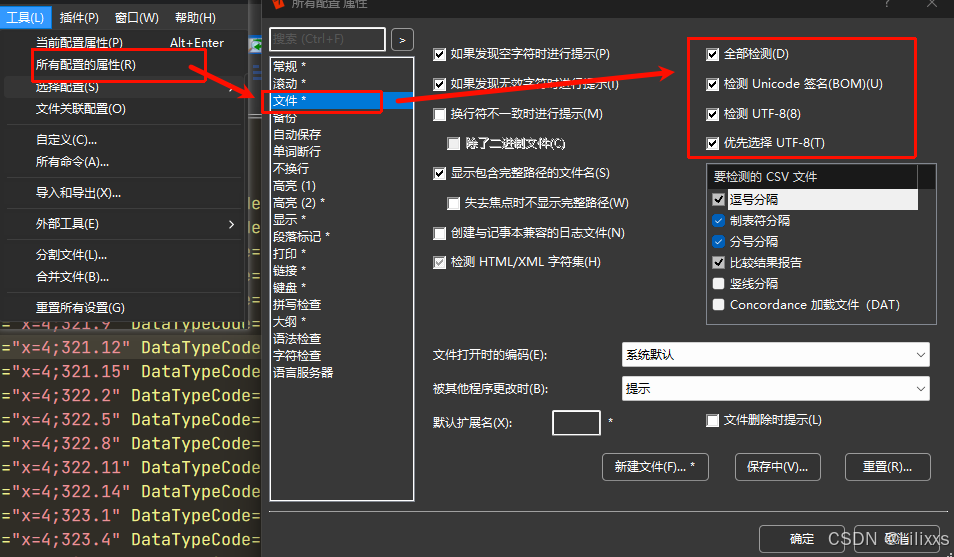The height and width of the screenshot is (557, 954).
Task: Open 被其他程序更改时(B) dropdown
Action: click(x=776, y=389)
